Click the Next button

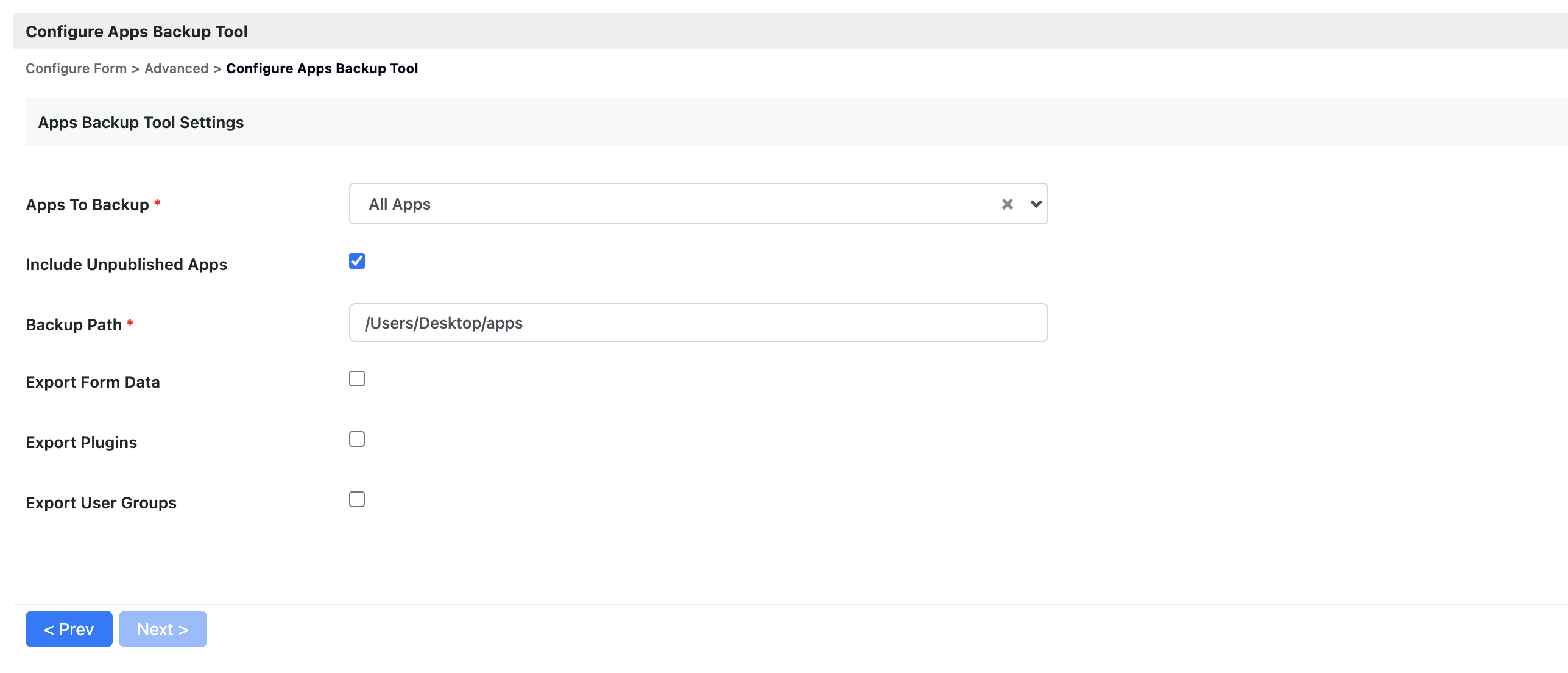[163, 629]
